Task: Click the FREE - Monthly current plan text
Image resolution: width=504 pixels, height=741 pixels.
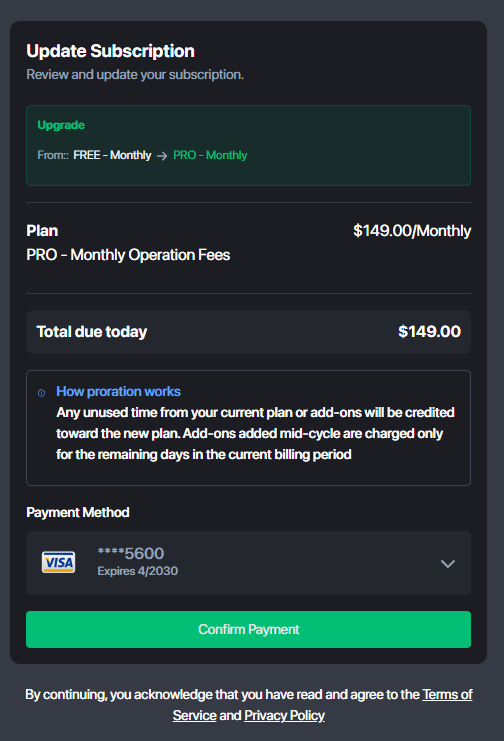Action: coord(112,155)
